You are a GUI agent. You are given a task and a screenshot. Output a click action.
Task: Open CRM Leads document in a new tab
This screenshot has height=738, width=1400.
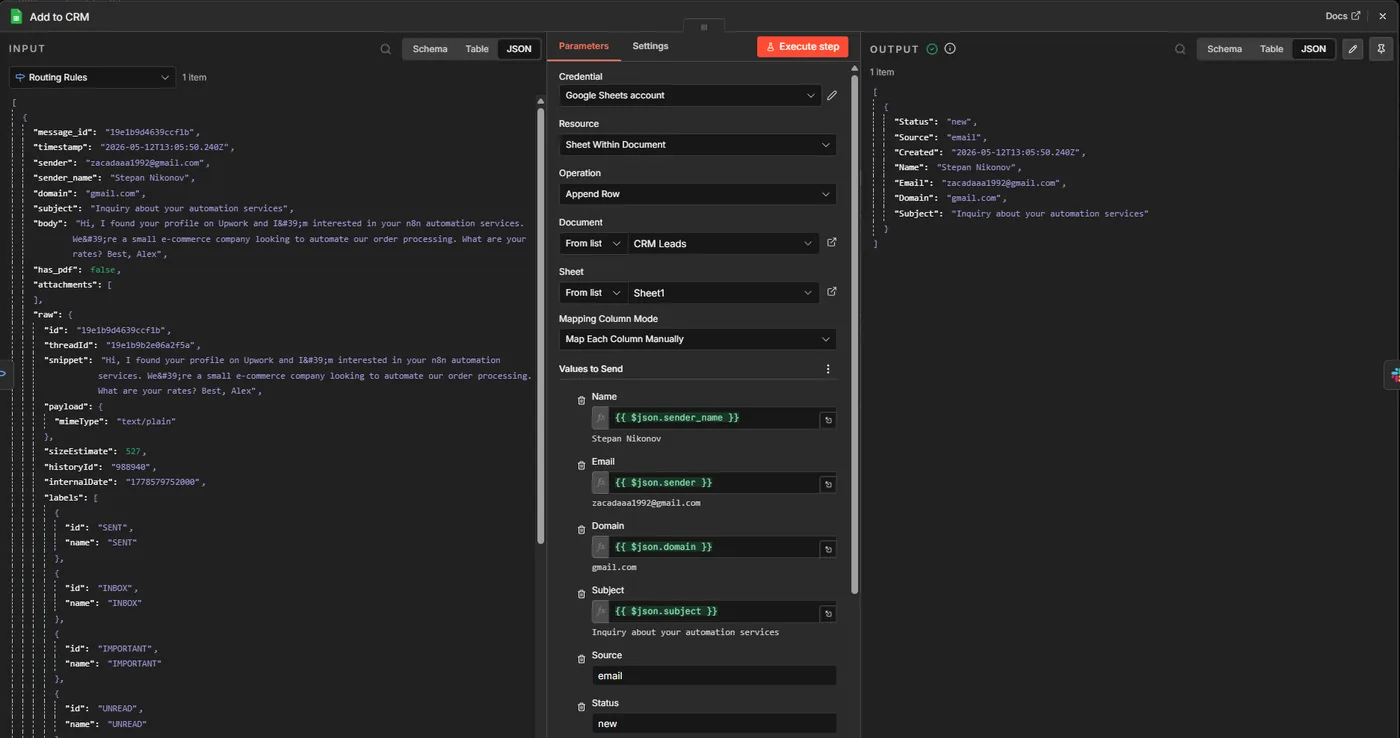click(x=832, y=243)
